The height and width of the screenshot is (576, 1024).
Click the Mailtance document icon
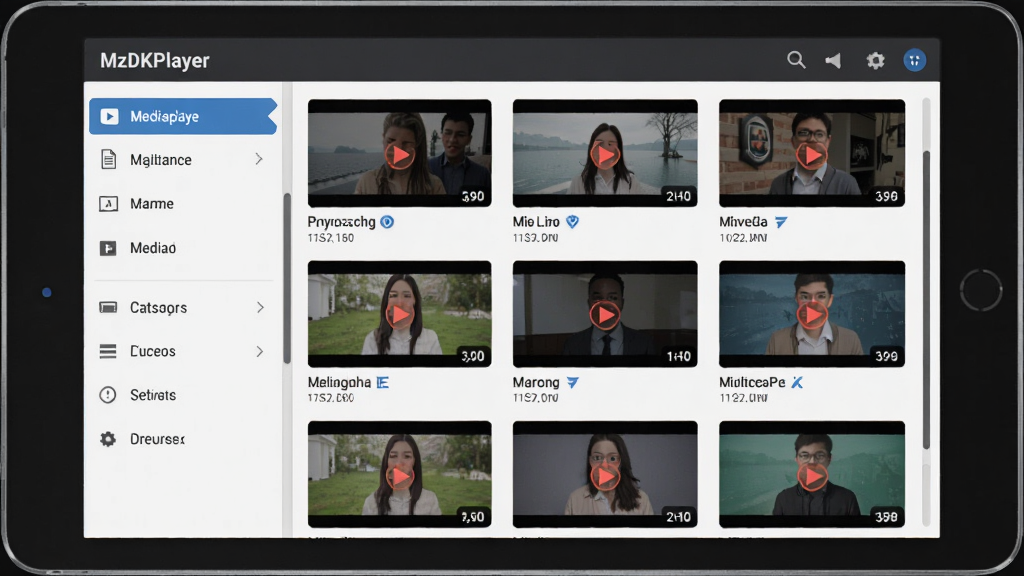(108, 159)
